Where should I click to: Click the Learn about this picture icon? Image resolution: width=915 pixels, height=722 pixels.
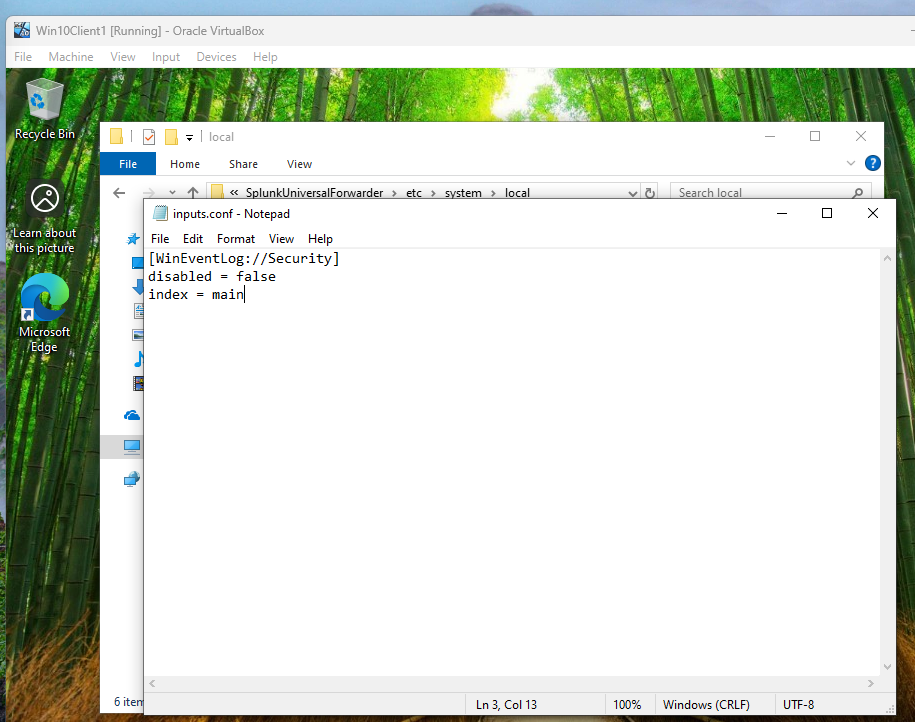[44, 217]
